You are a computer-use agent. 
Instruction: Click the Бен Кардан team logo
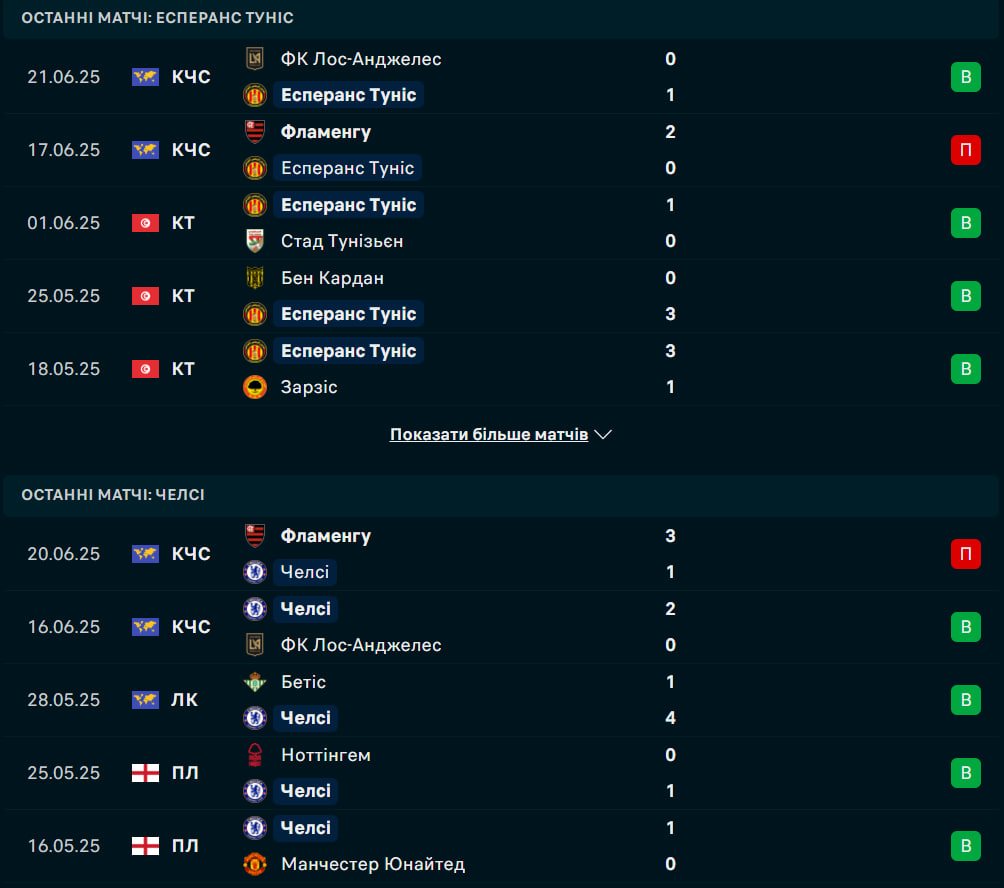coord(255,278)
